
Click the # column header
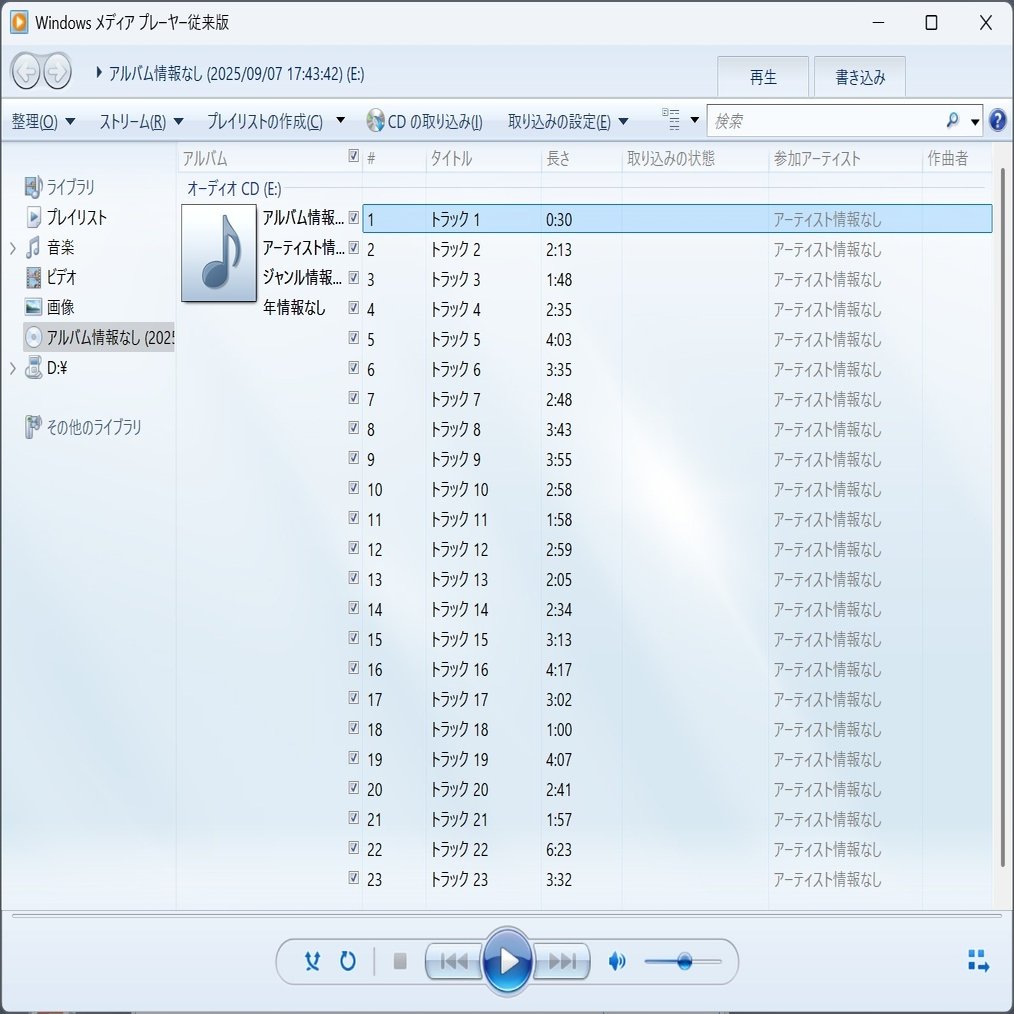point(394,158)
